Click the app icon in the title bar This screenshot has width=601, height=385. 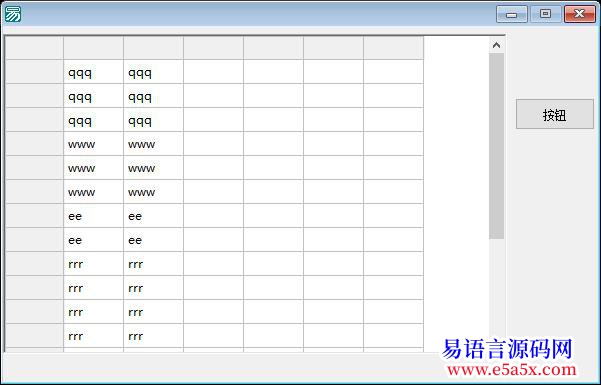pyautogui.click(x=13, y=14)
